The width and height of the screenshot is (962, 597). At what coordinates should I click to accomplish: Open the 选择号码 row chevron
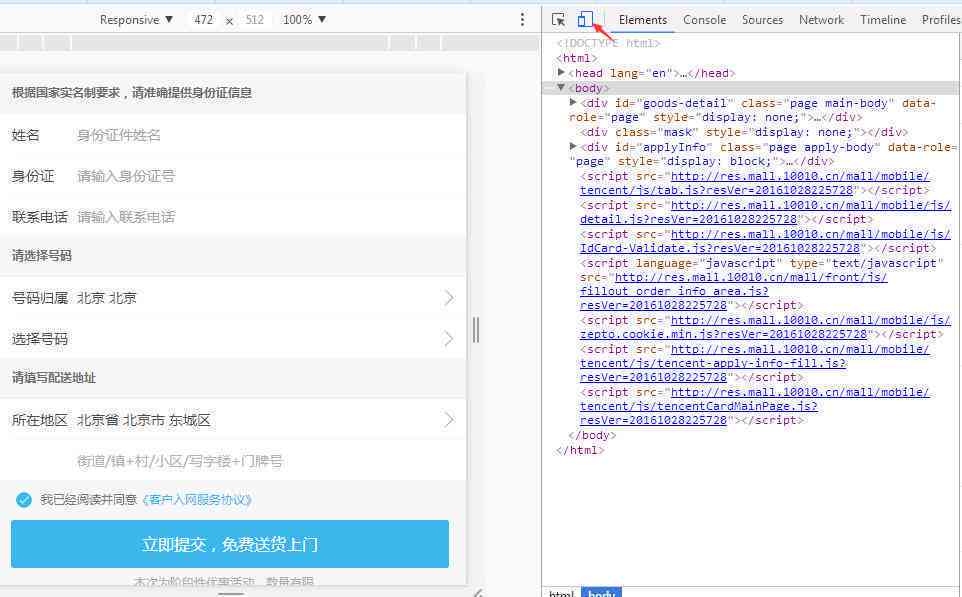pyautogui.click(x=449, y=339)
